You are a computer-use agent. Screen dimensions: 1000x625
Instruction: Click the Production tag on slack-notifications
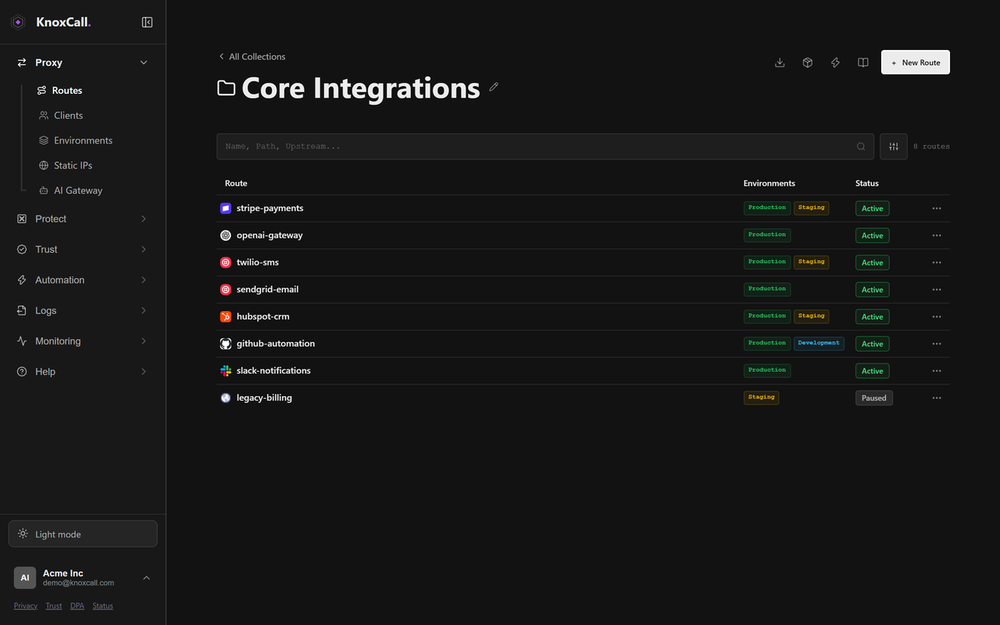click(767, 371)
